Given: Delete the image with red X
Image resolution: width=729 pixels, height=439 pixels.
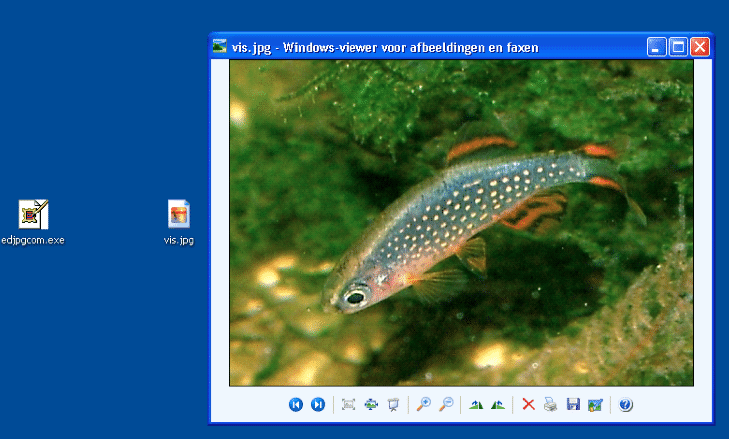Looking at the screenshot, I should 528,405.
